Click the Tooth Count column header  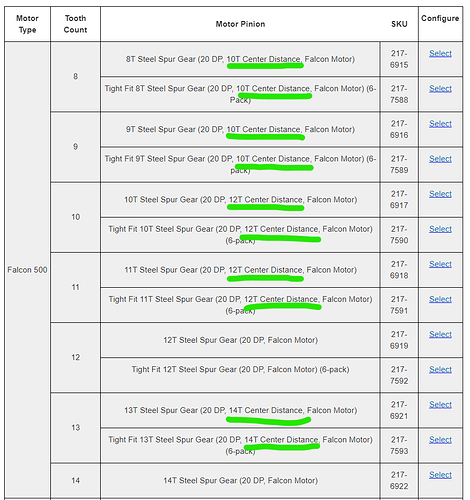click(75, 24)
